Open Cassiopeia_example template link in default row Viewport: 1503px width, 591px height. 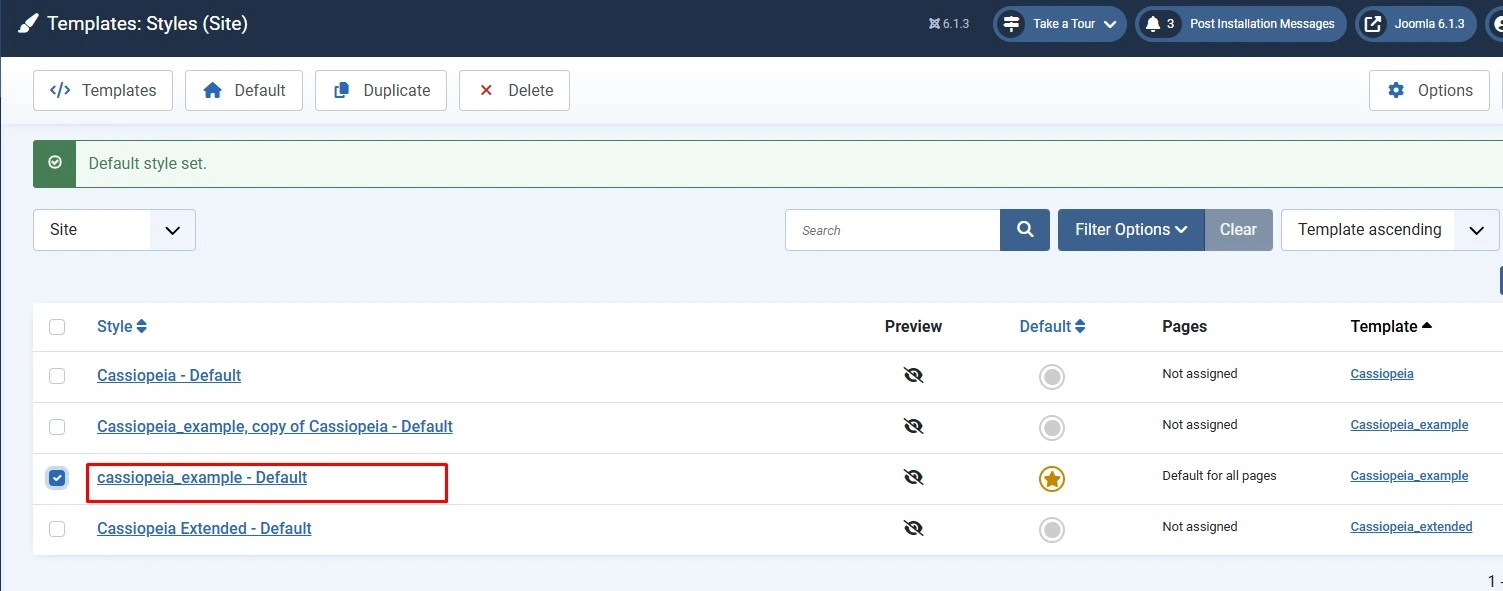tap(1409, 476)
